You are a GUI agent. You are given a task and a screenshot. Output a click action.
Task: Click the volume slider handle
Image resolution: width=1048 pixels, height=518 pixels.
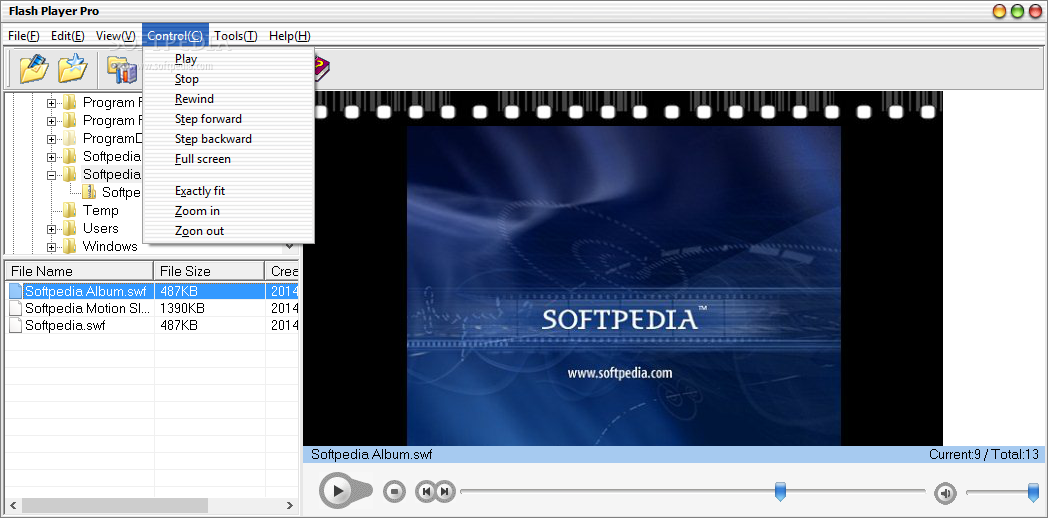point(1034,493)
